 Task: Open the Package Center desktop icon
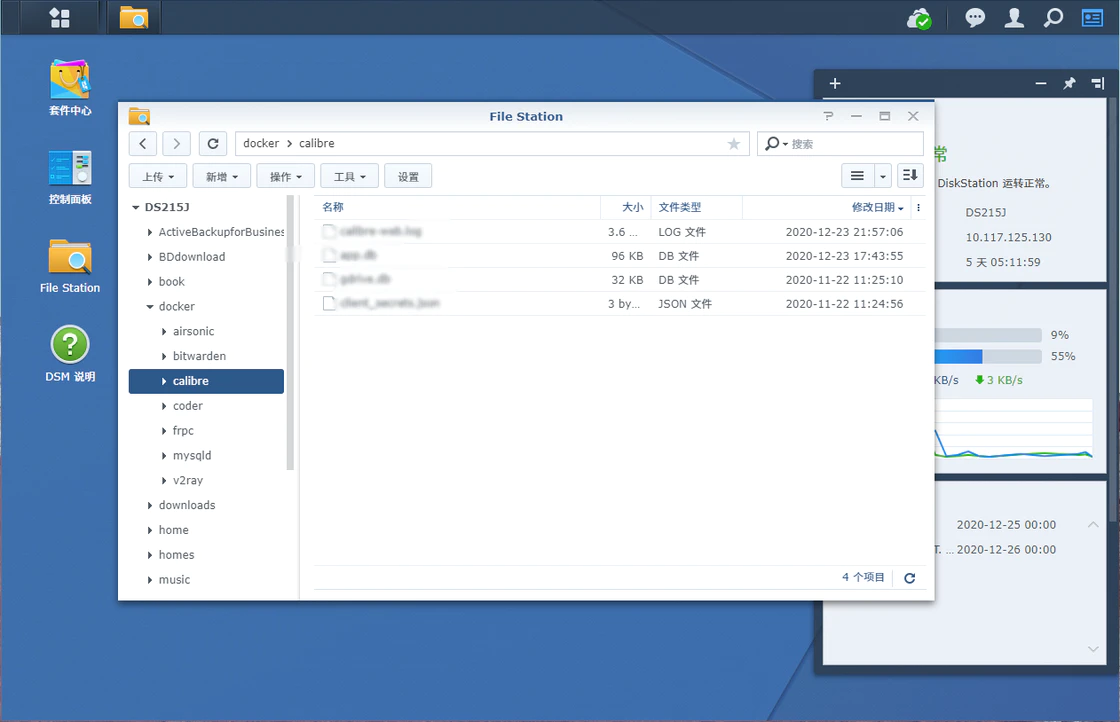pyautogui.click(x=70, y=87)
